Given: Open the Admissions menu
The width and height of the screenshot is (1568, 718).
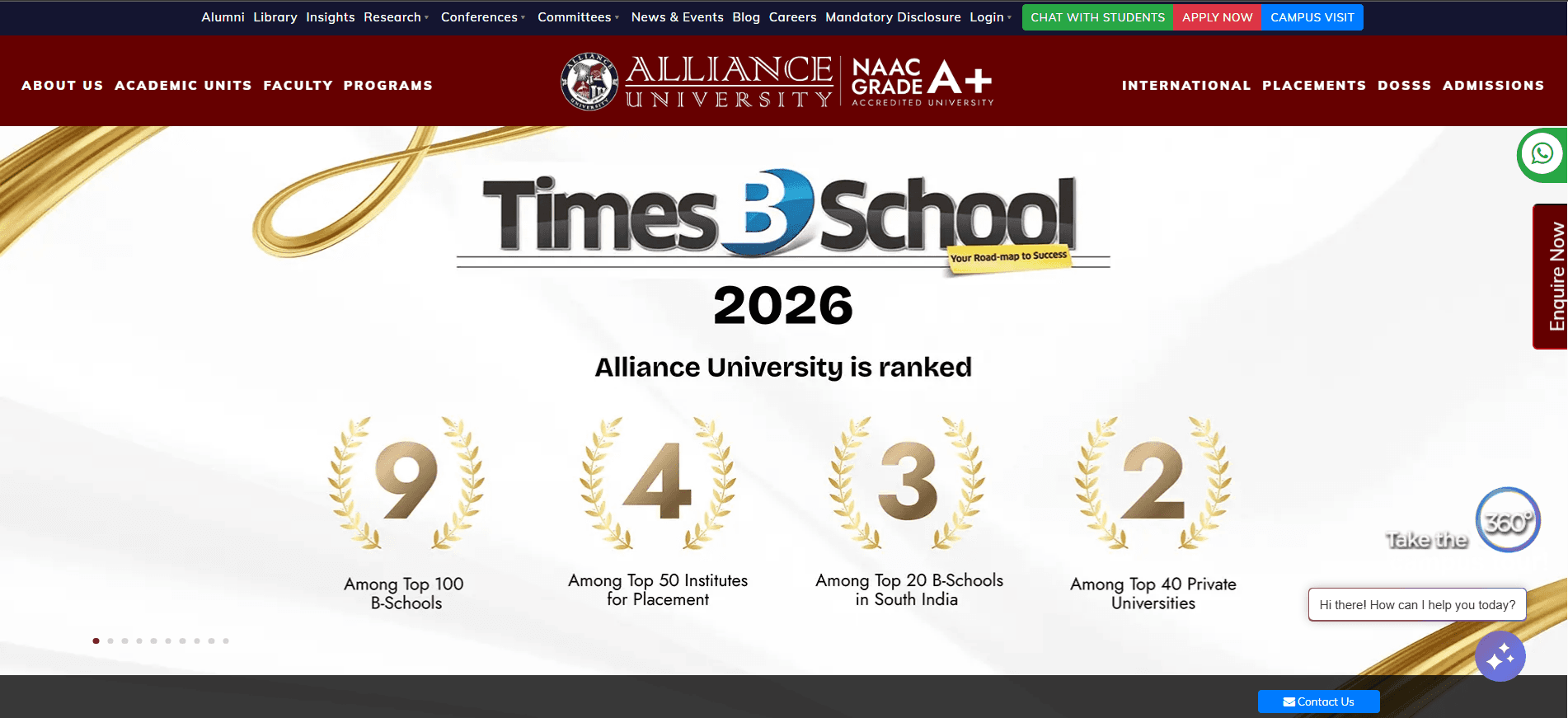Looking at the screenshot, I should pyautogui.click(x=1493, y=85).
